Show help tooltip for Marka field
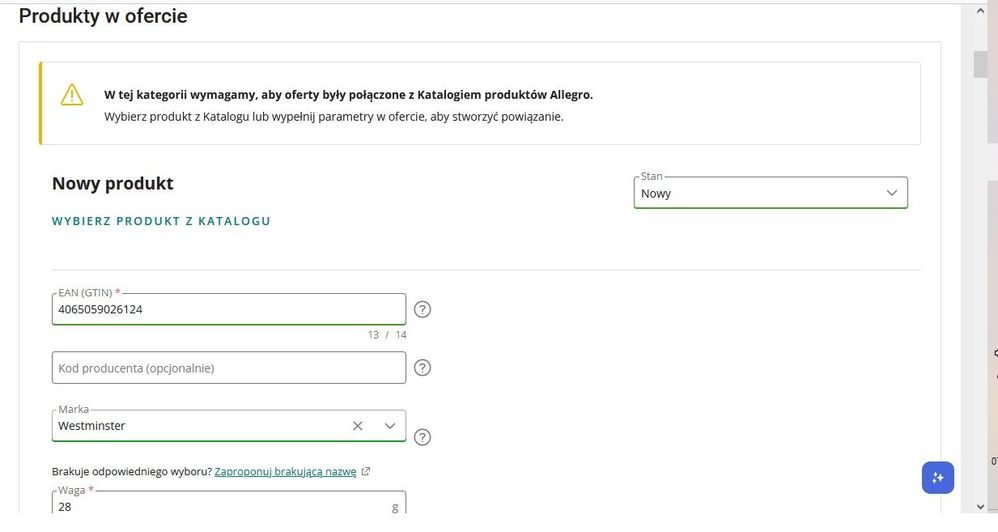The height and width of the screenshot is (532, 998). click(x=422, y=437)
